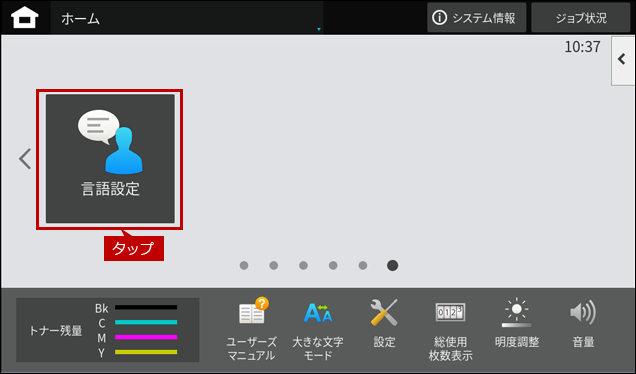The height and width of the screenshot is (374, 636).
Task: Enable 大きな文字モード large text mode
Action: click(318, 329)
